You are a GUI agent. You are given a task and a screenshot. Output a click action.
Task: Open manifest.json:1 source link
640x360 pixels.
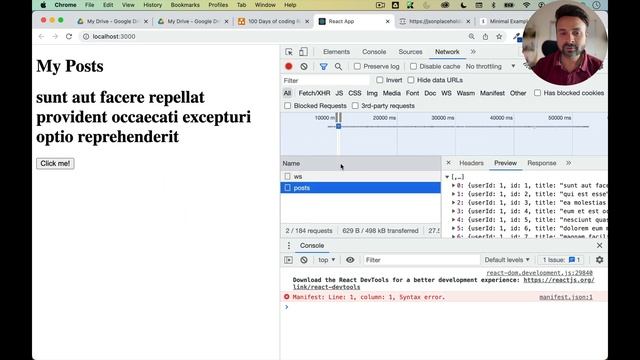[566, 297]
